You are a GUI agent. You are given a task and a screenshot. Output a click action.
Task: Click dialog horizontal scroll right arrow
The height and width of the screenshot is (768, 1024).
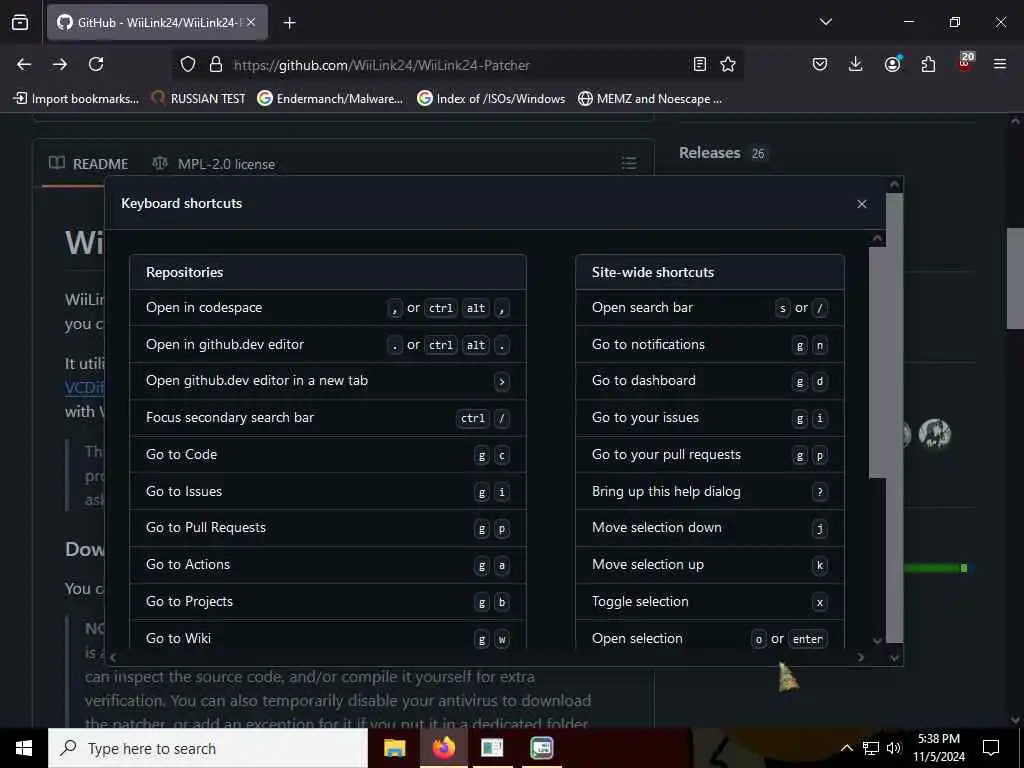click(x=861, y=658)
